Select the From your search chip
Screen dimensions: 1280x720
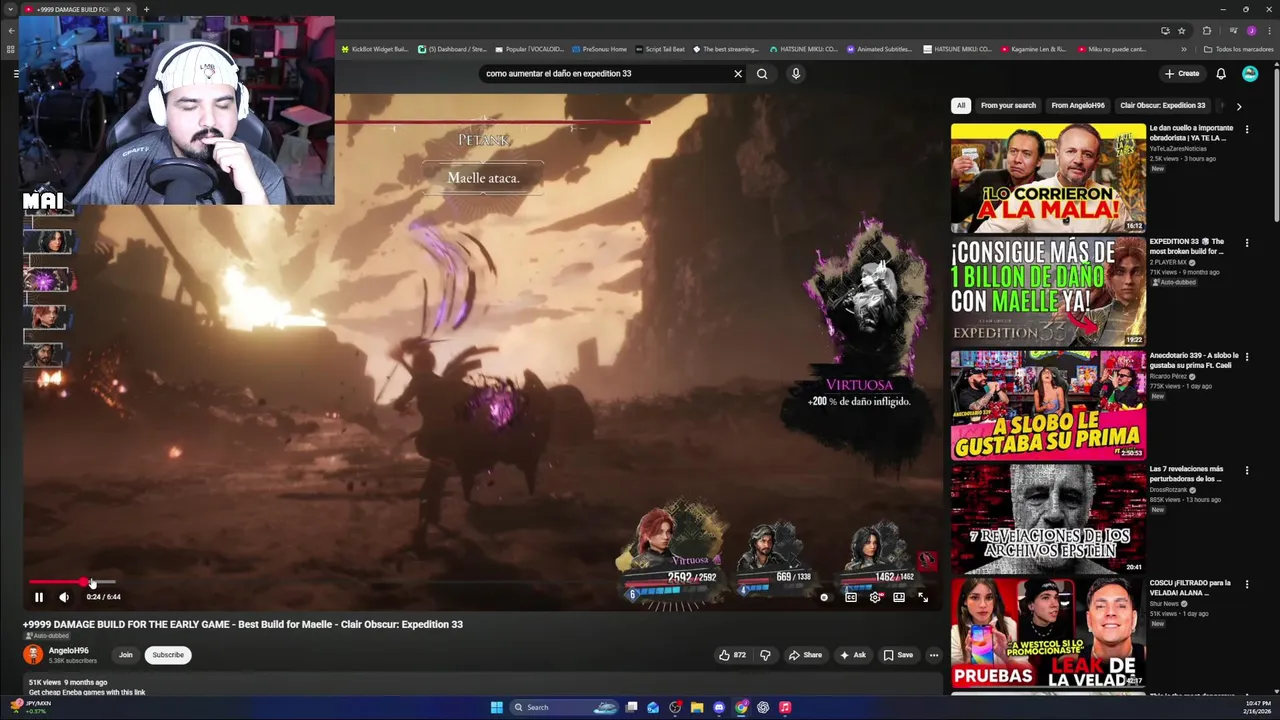(x=1008, y=105)
